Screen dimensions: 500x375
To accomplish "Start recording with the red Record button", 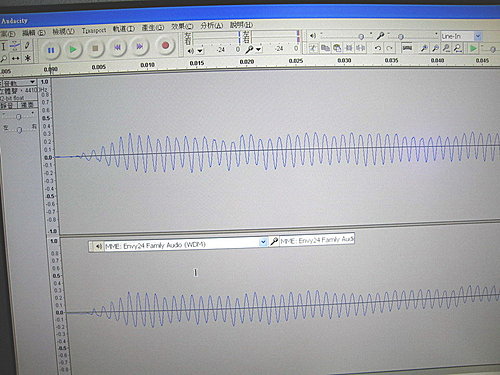I will pyautogui.click(x=165, y=45).
